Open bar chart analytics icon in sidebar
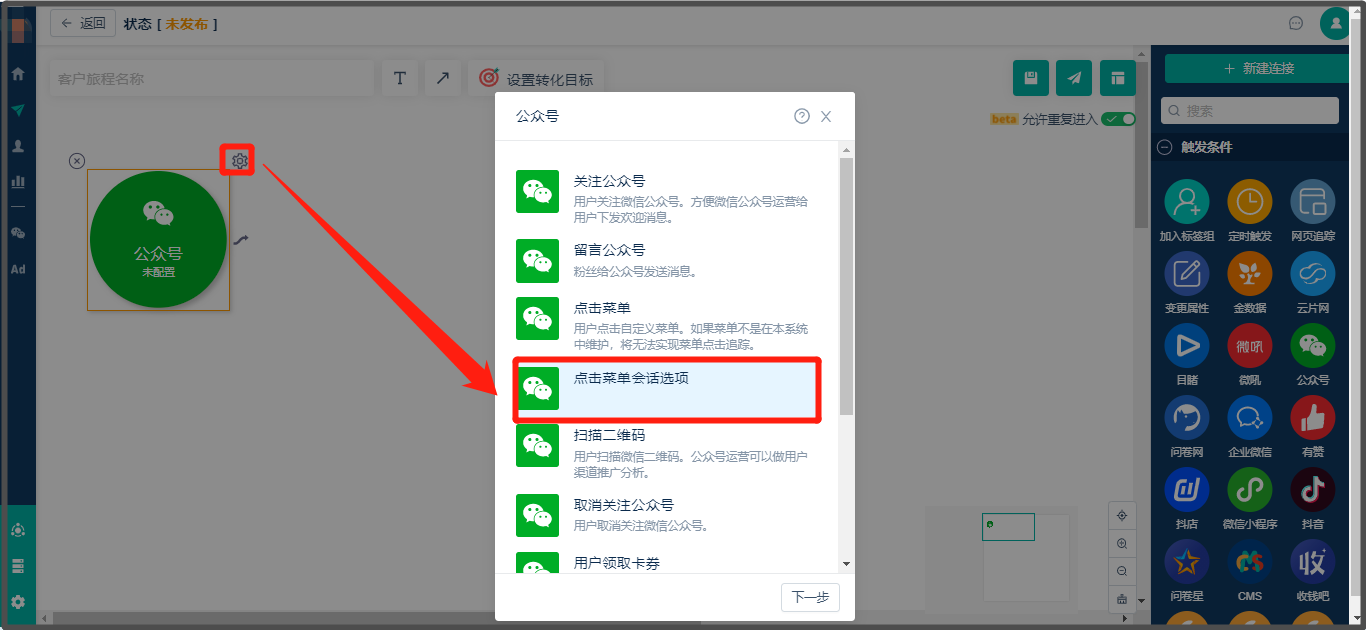The image size is (1366, 630). pos(17,182)
